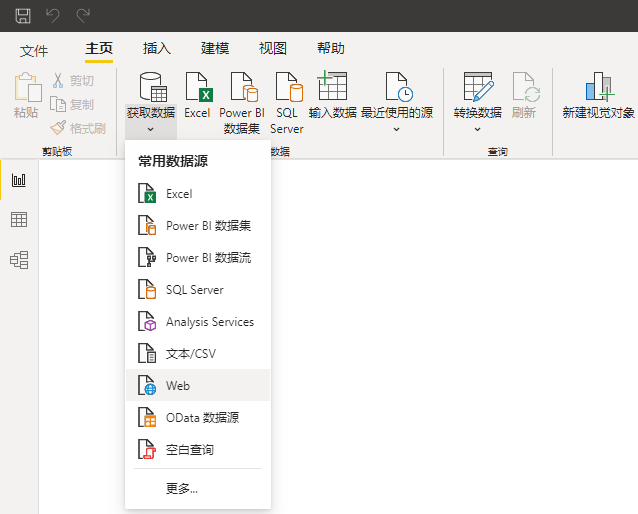Image resolution: width=638 pixels, height=514 pixels.
Task: Choose Web data source entry
Action: 198,385
